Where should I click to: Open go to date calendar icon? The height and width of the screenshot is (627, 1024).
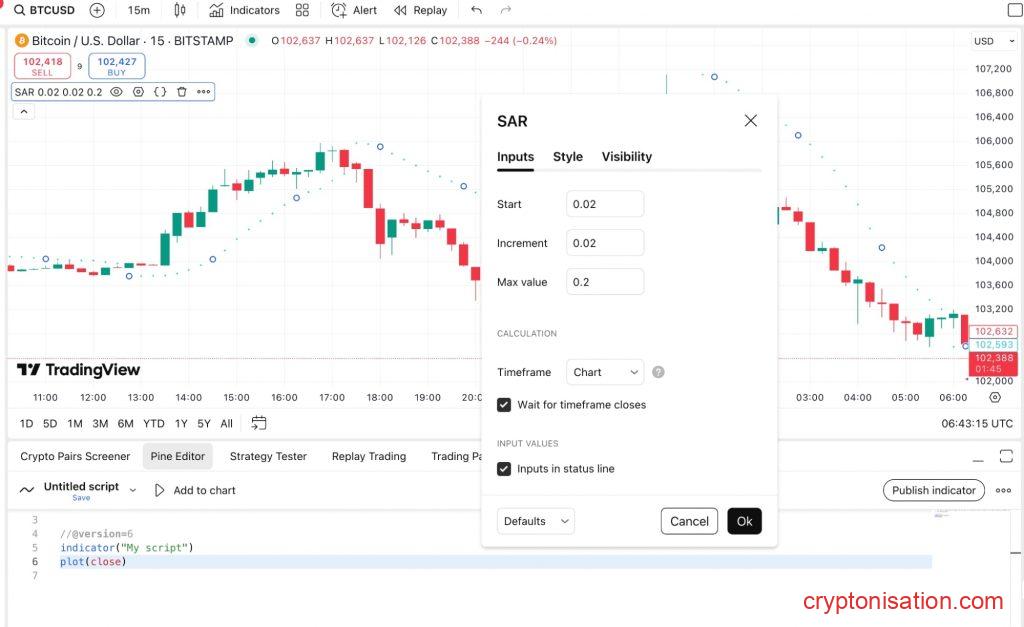coord(259,423)
